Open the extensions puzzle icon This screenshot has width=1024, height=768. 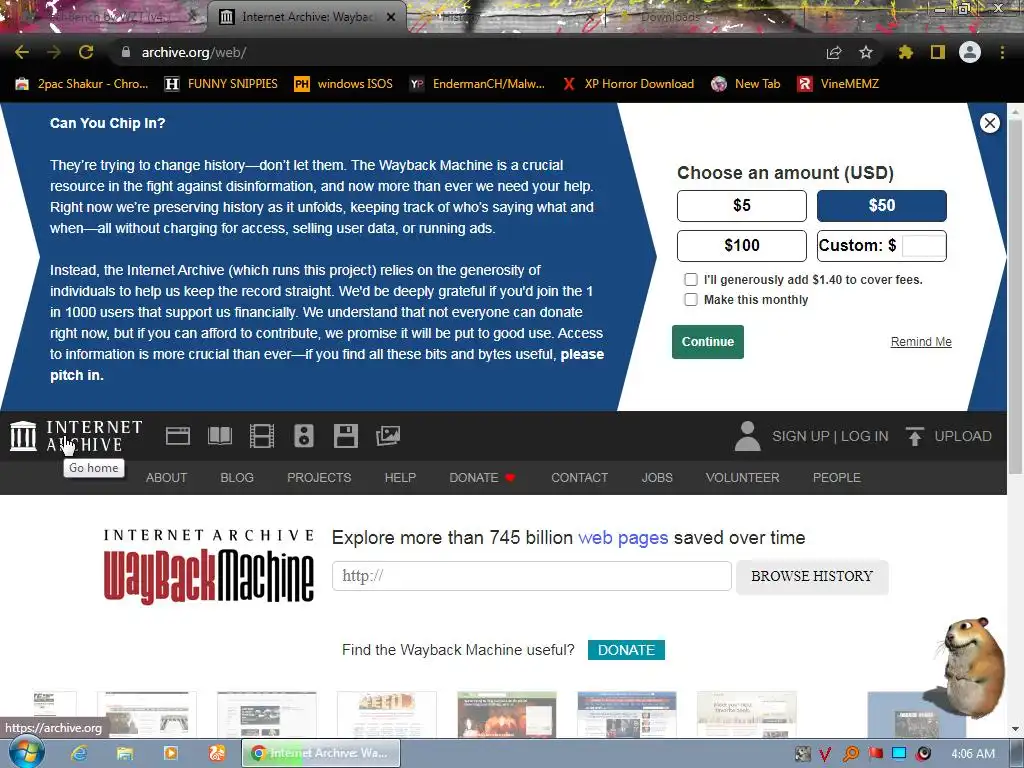click(x=905, y=52)
